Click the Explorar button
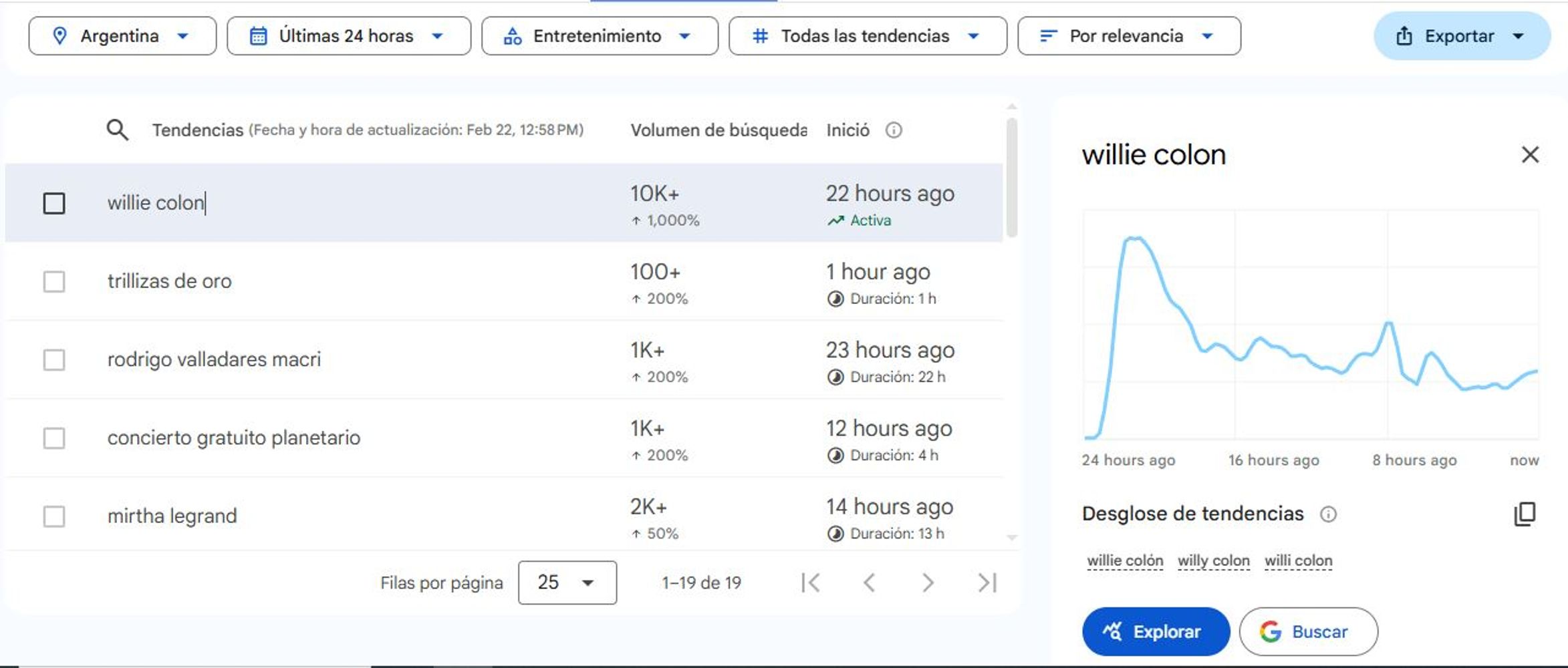Screen dimensions: 1568x668 pos(1156,631)
